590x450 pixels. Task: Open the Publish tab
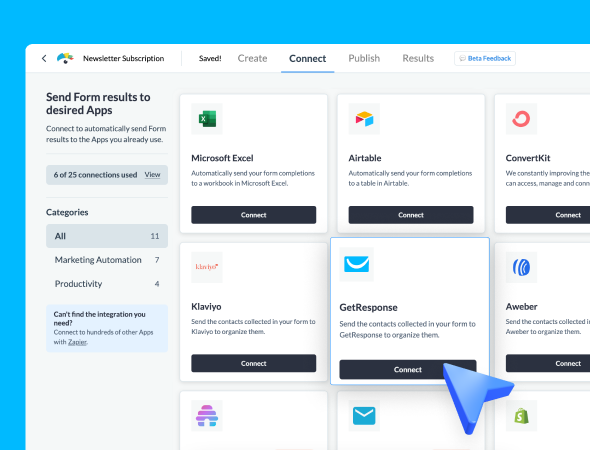pos(364,58)
